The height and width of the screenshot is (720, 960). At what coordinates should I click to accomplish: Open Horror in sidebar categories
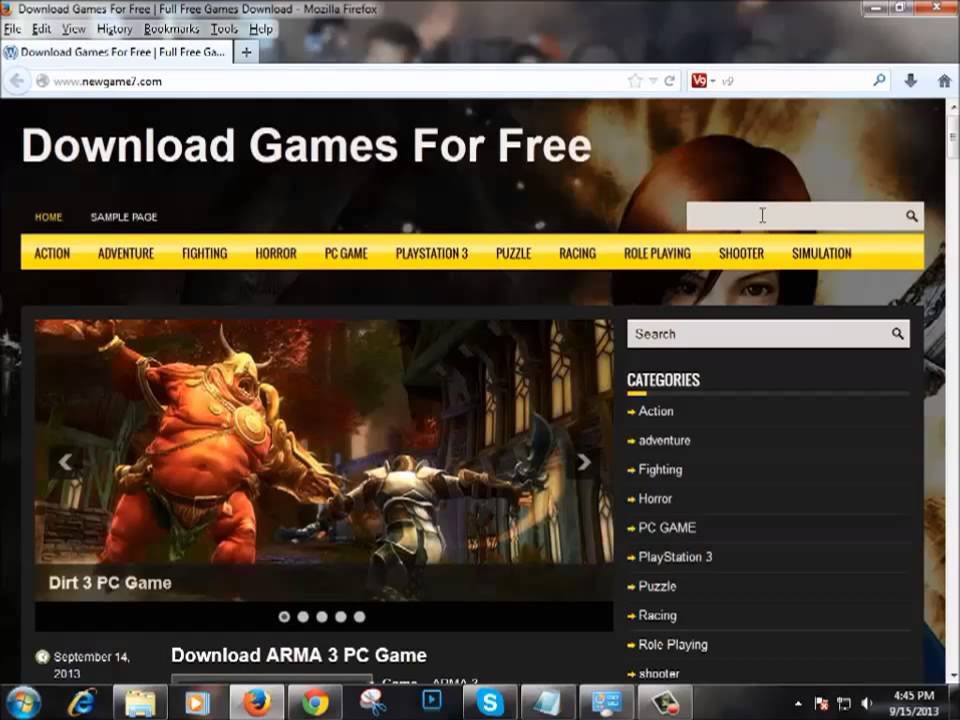655,499
